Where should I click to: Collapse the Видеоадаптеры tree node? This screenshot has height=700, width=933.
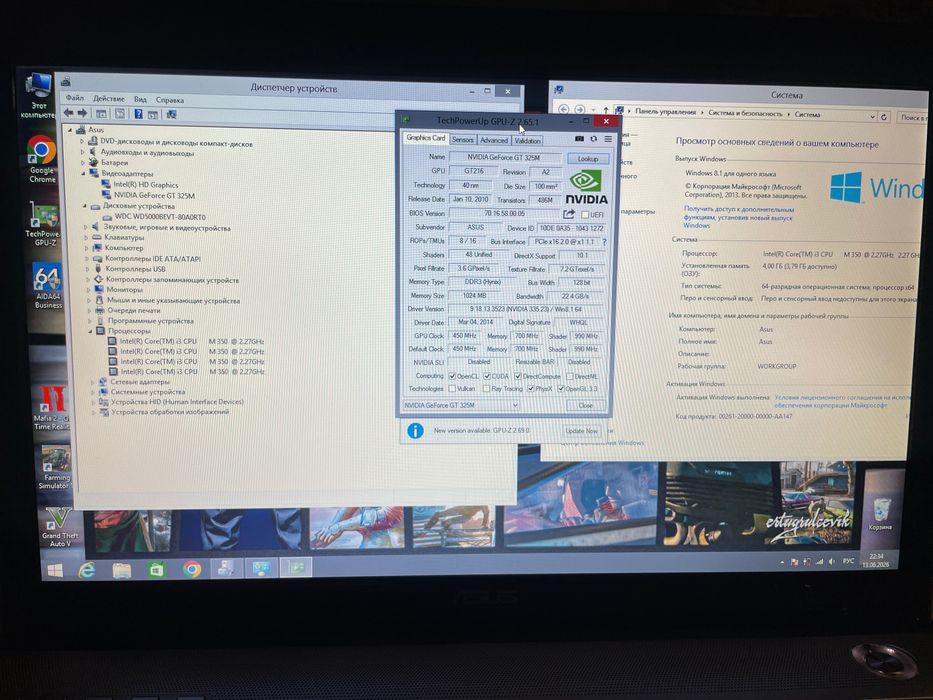[83, 173]
